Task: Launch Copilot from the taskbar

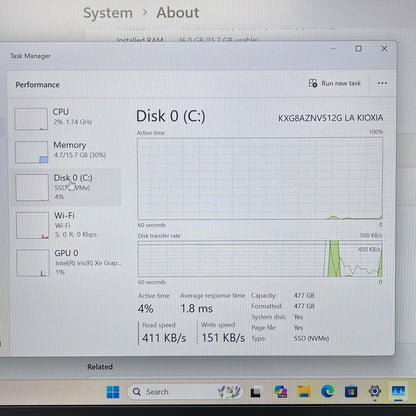Action: click(x=280, y=391)
